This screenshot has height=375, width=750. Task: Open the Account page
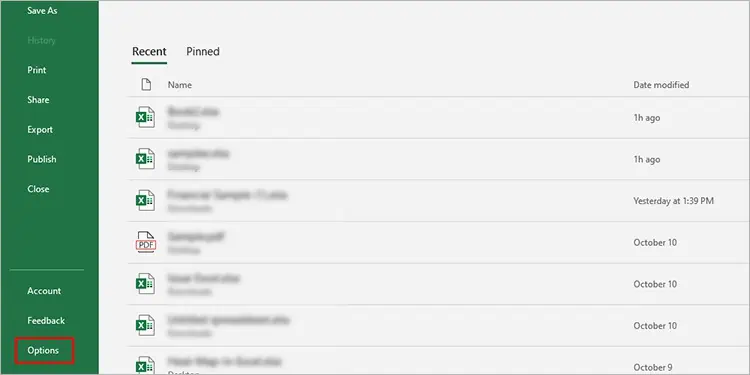[x=44, y=291]
